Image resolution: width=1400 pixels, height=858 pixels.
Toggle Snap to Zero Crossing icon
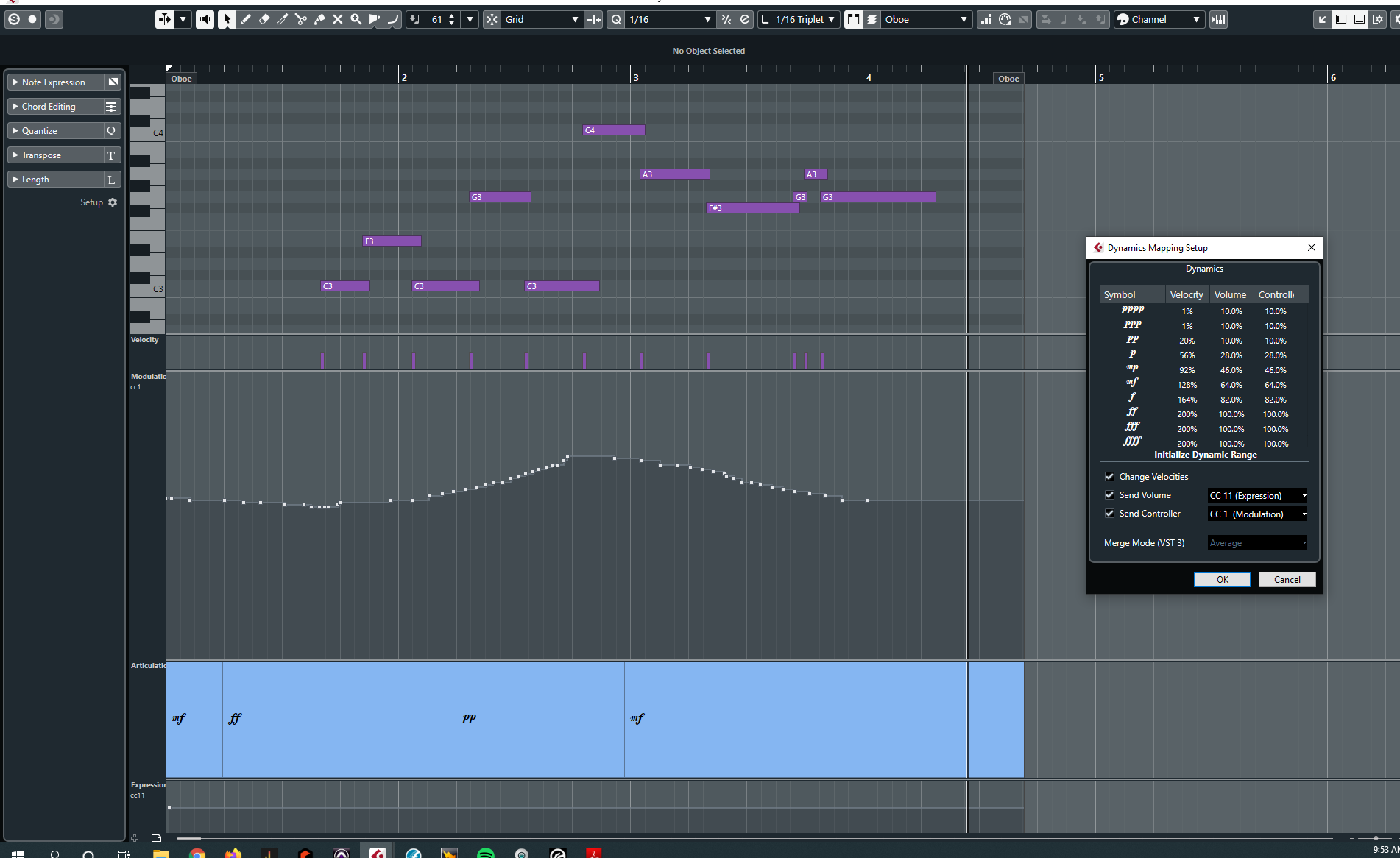coord(594,19)
